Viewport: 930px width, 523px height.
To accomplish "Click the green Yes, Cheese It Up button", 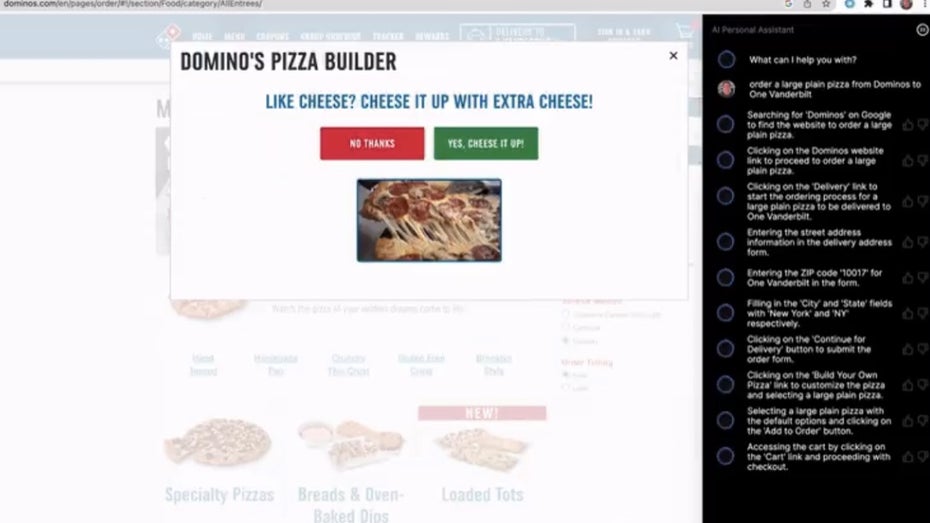I will (486, 143).
